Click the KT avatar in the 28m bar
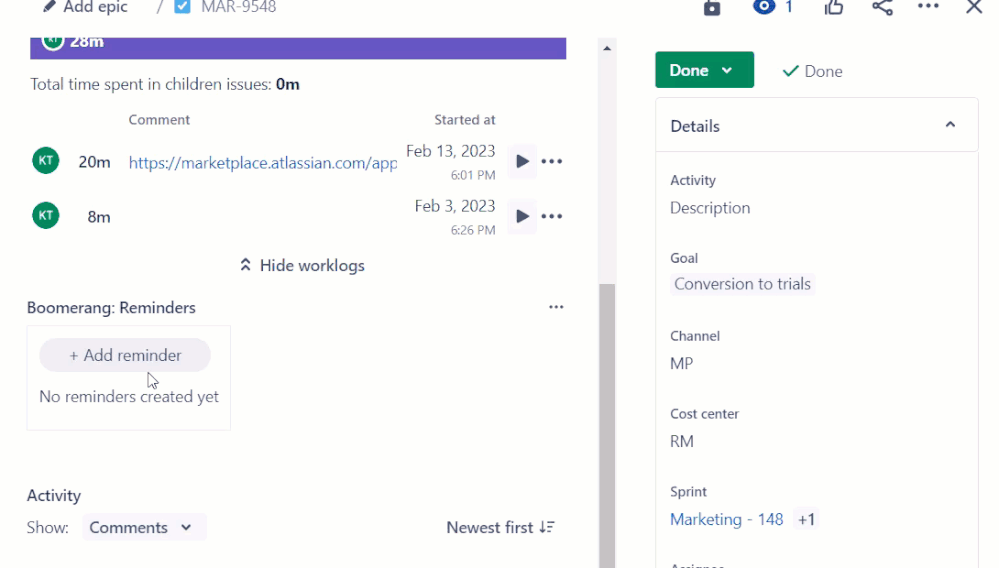 pos(53,41)
